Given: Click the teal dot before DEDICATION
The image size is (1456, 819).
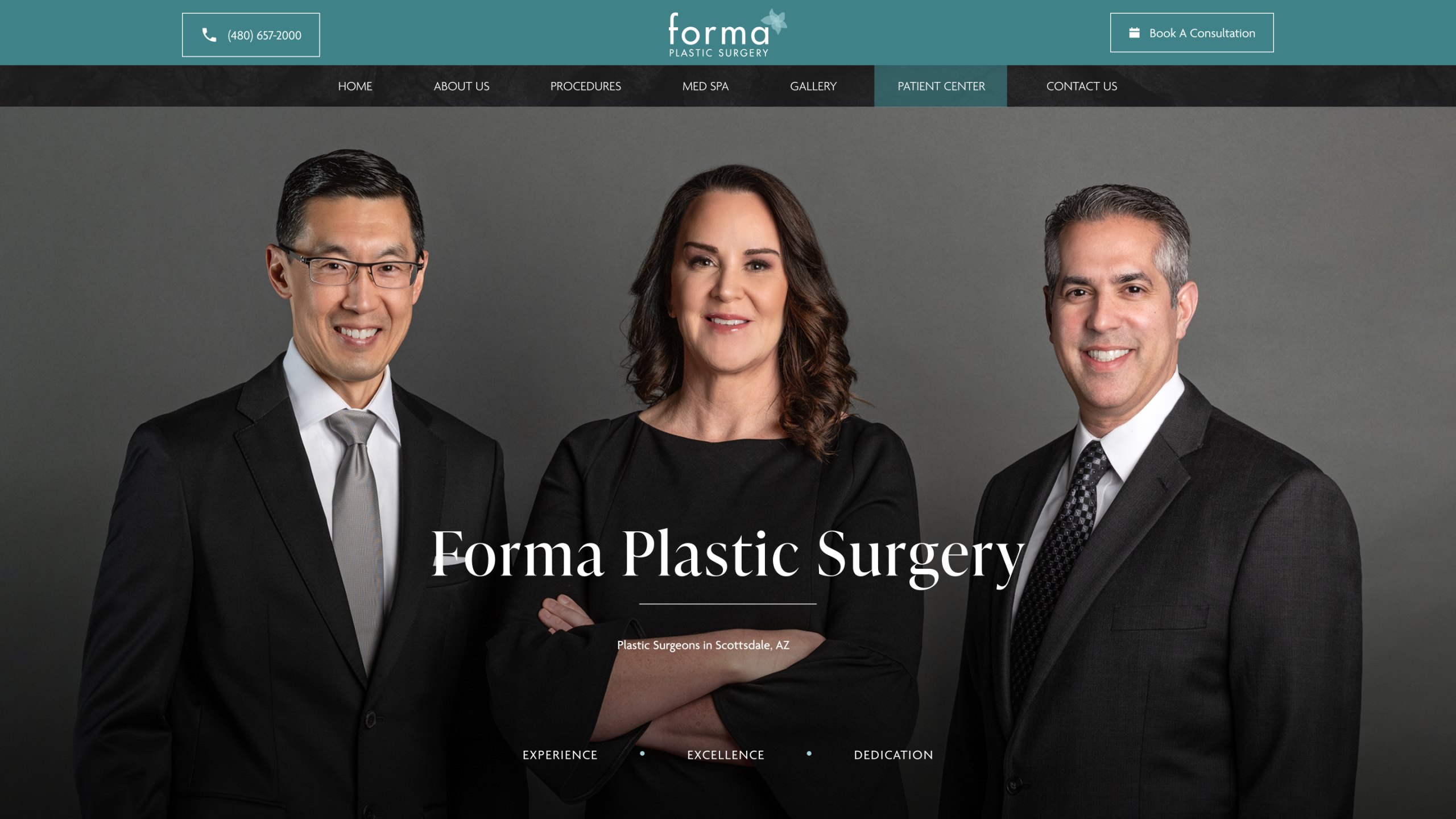Looking at the screenshot, I should [x=809, y=754].
